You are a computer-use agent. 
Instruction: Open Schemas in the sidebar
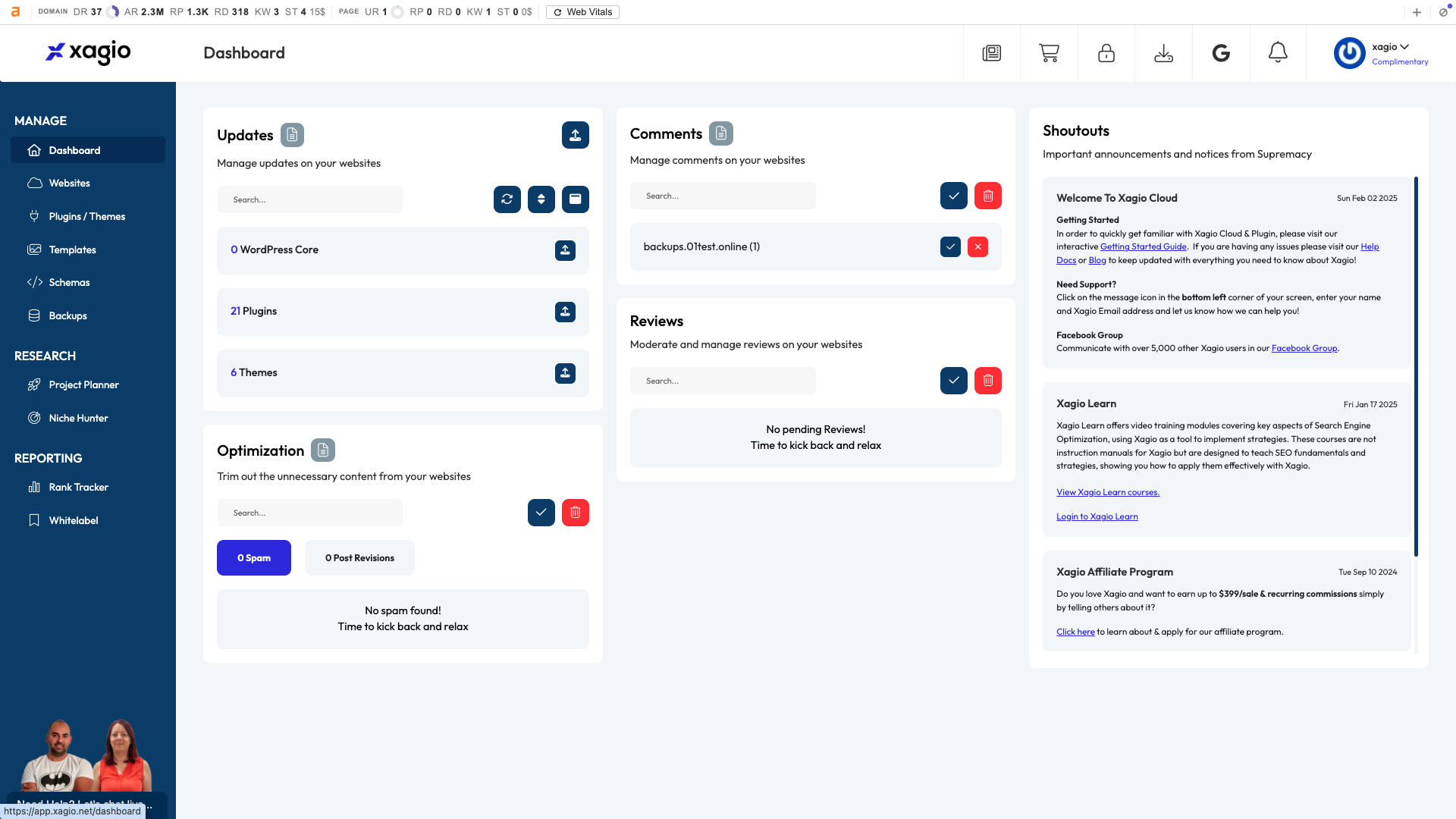[x=88, y=282]
